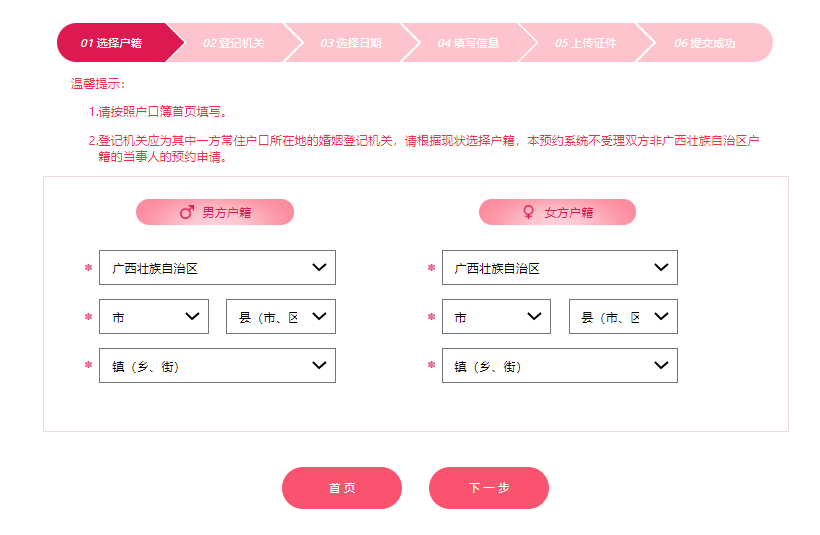Open the female province dropdown 广西壮族自治区

(560, 268)
